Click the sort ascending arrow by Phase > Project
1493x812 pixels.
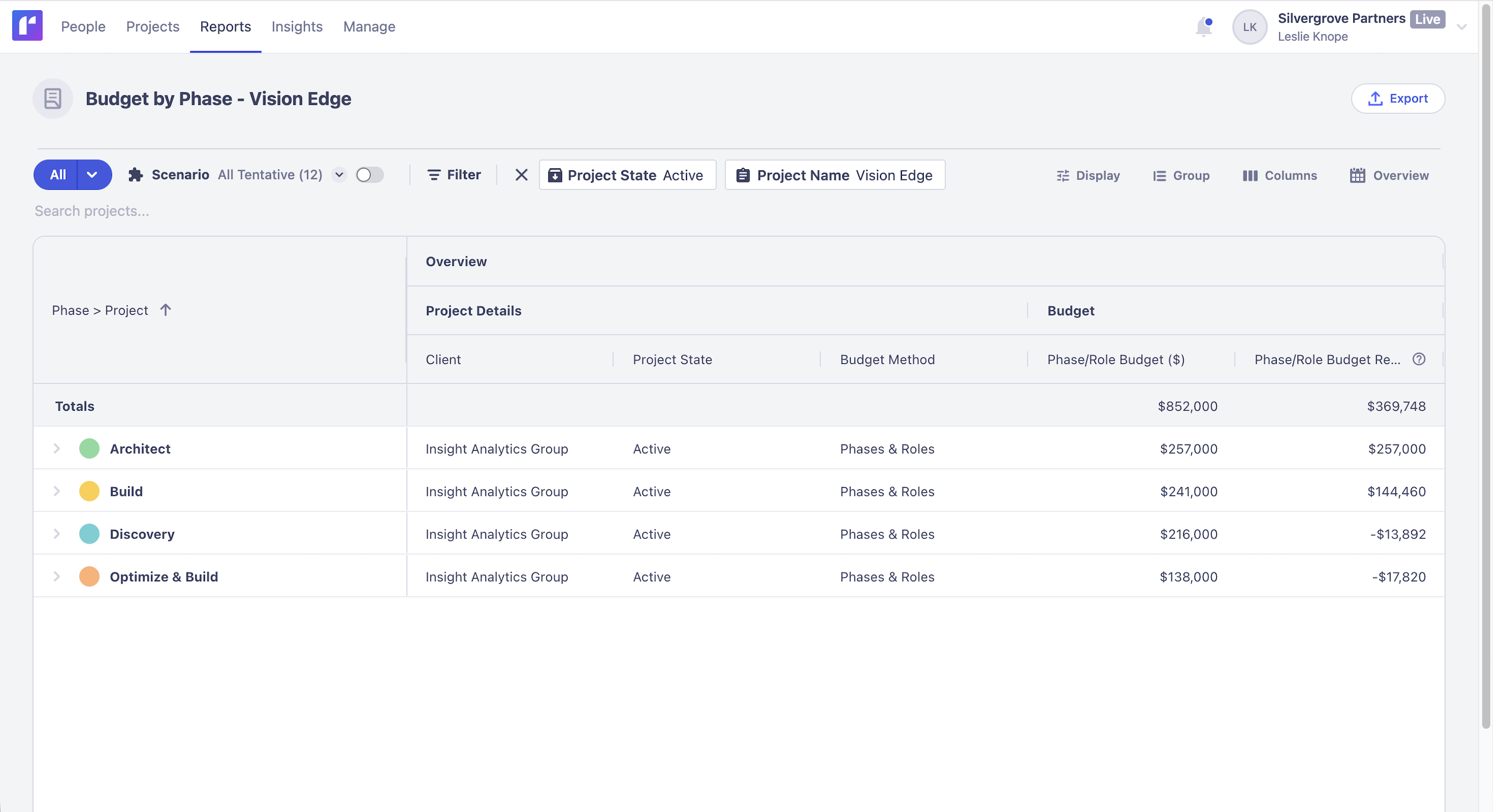pos(166,310)
